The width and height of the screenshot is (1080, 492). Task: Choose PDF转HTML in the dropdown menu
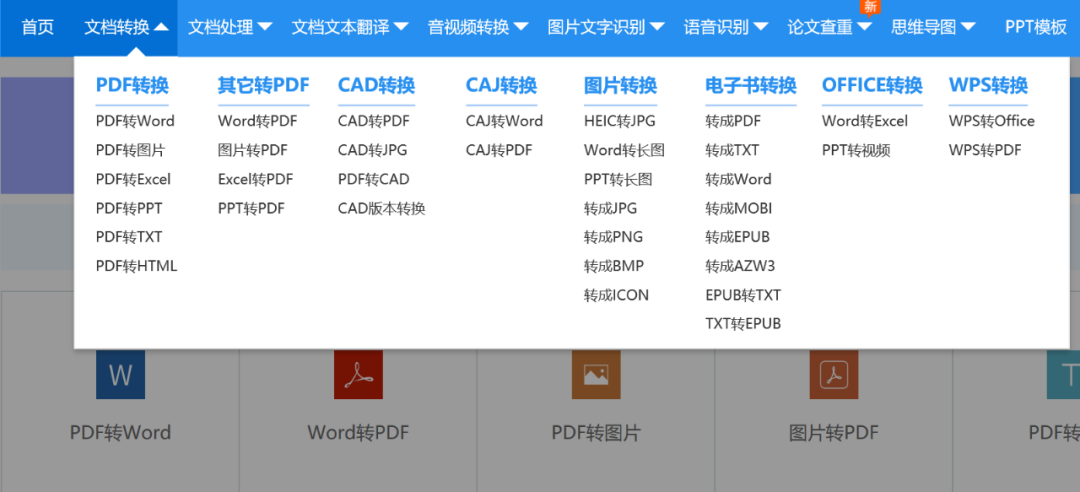tap(136, 266)
